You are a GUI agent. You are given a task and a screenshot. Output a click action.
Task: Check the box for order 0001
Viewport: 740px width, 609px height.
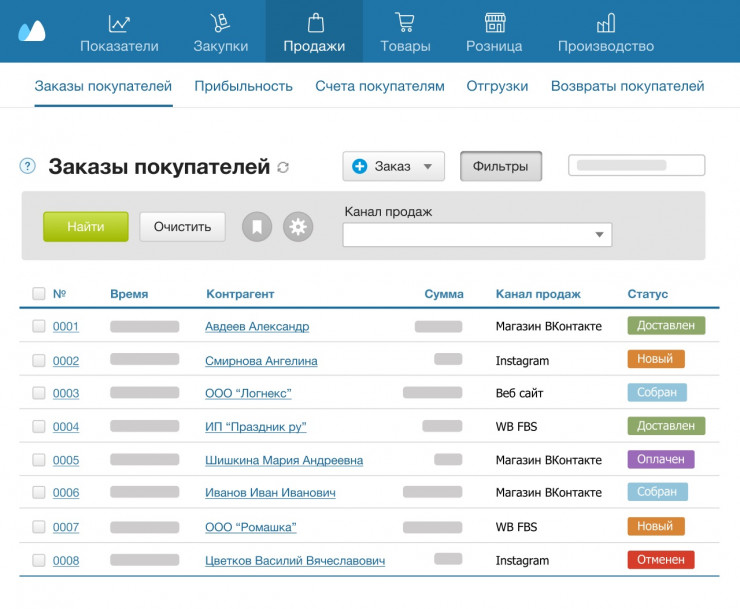coord(39,326)
